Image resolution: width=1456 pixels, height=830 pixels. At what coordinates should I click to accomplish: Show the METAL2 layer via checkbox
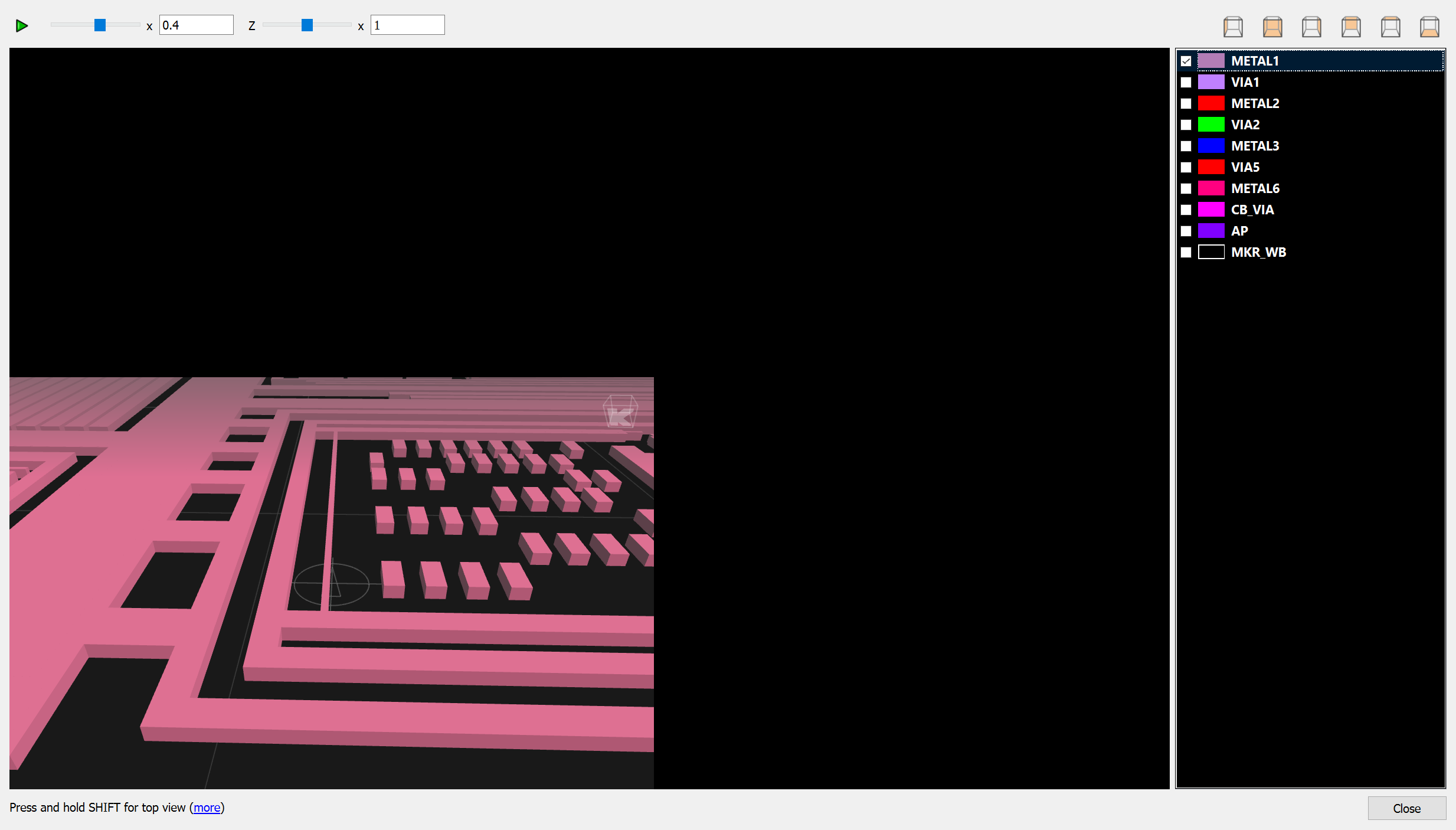(1186, 103)
